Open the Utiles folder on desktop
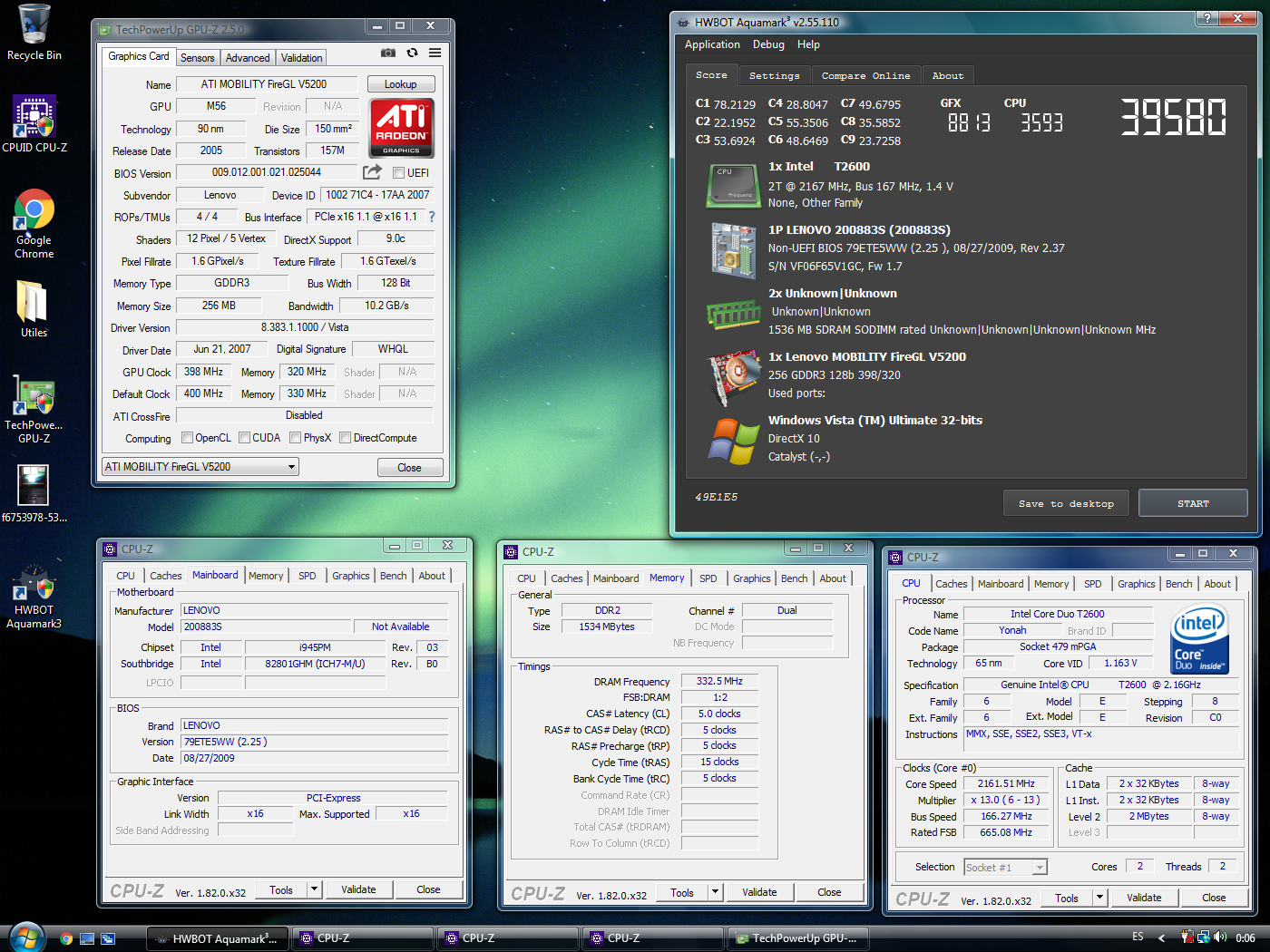Image resolution: width=1270 pixels, height=952 pixels. click(x=34, y=308)
